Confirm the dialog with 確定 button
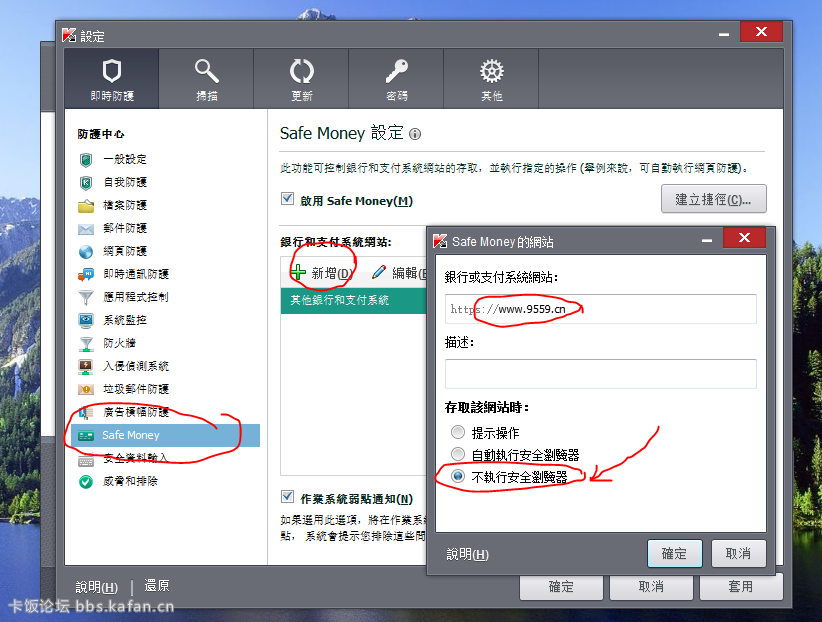This screenshot has height=622, width=822. tap(675, 554)
